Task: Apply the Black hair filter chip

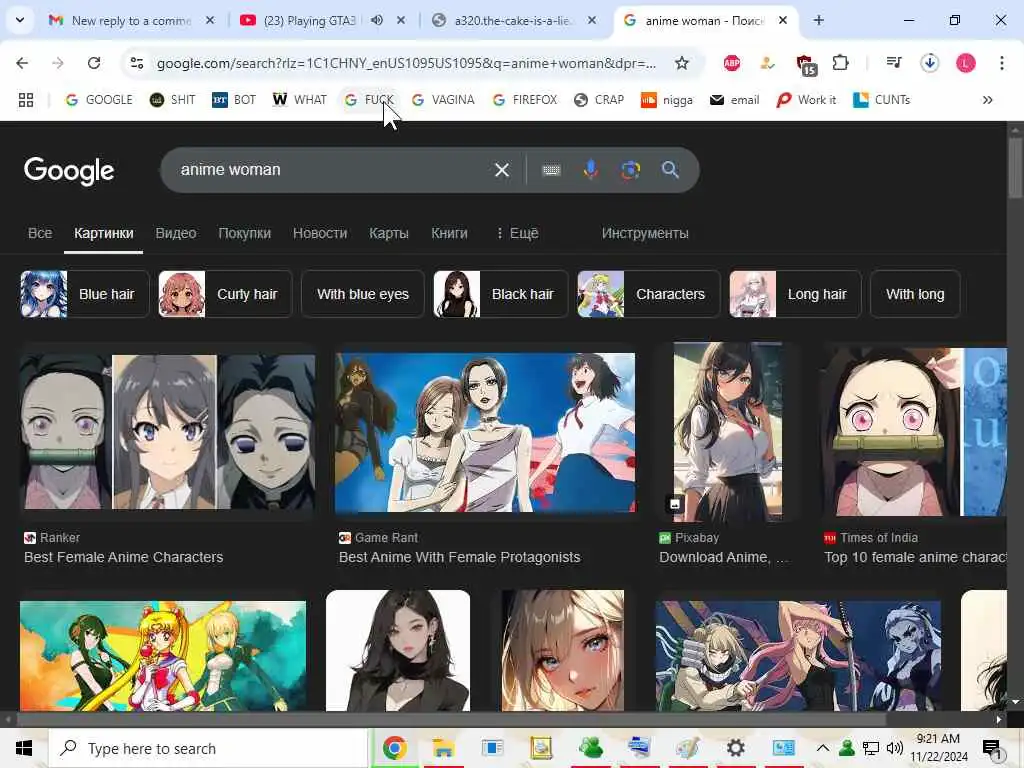Action: point(501,294)
